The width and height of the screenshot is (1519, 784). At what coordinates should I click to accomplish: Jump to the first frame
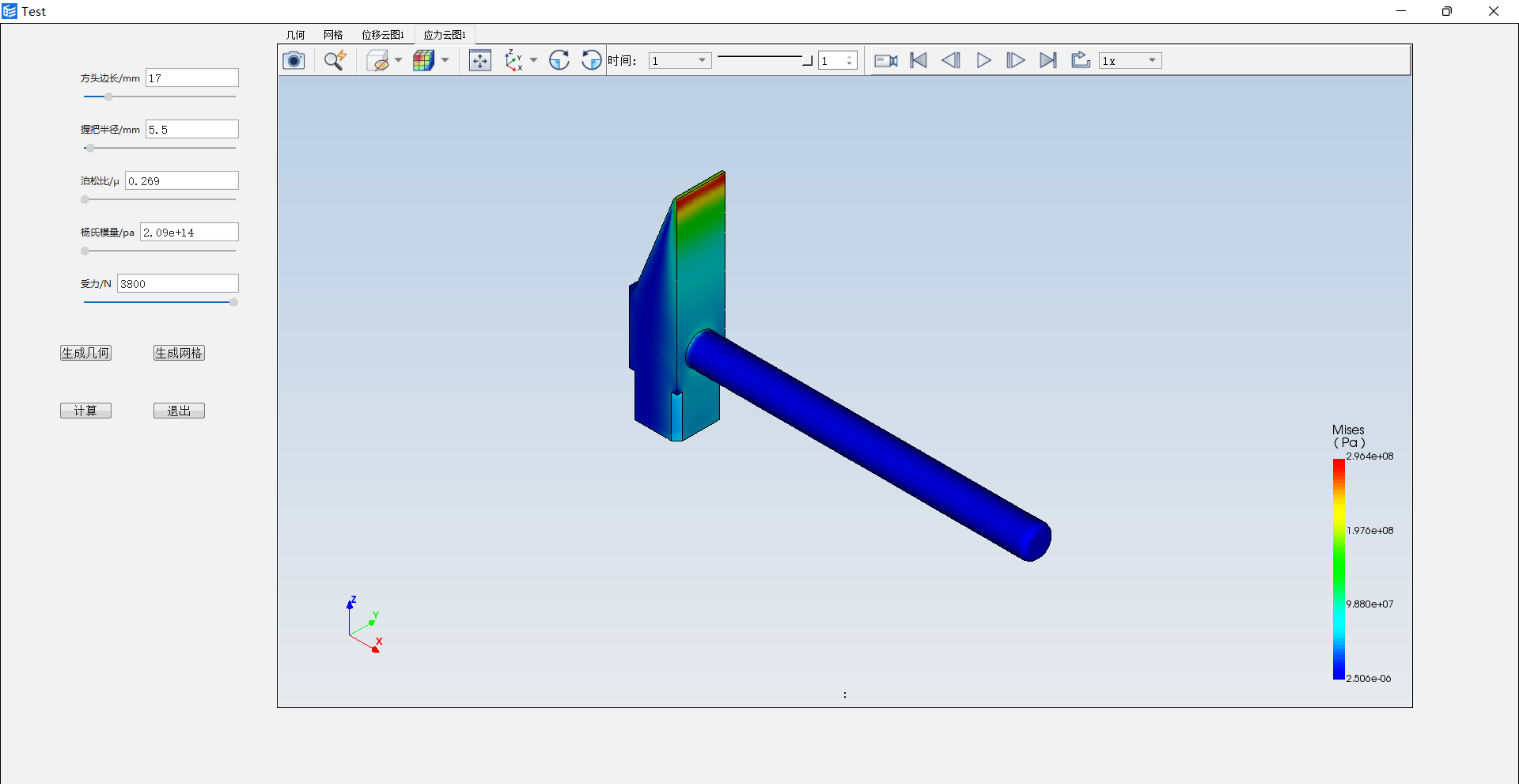[919, 60]
